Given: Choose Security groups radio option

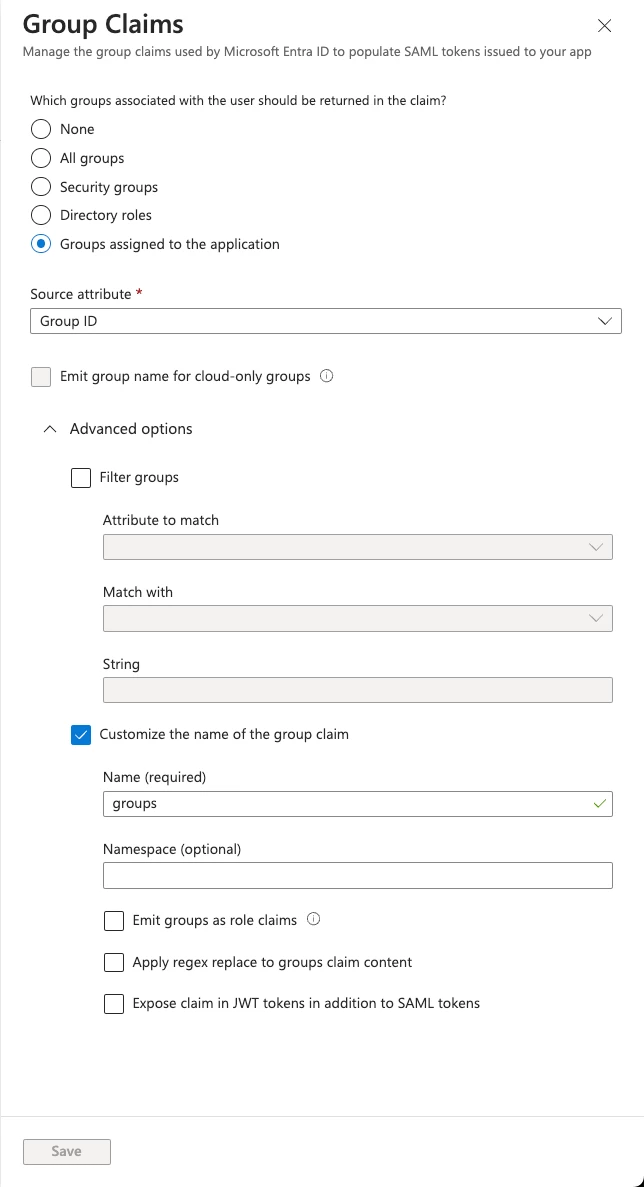Looking at the screenshot, I should coord(41,187).
